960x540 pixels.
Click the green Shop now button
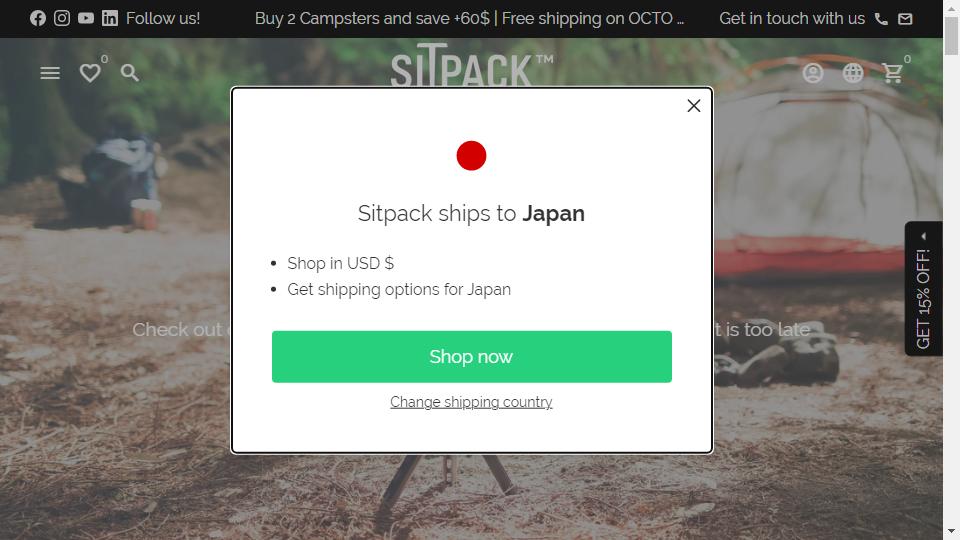point(472,357)
